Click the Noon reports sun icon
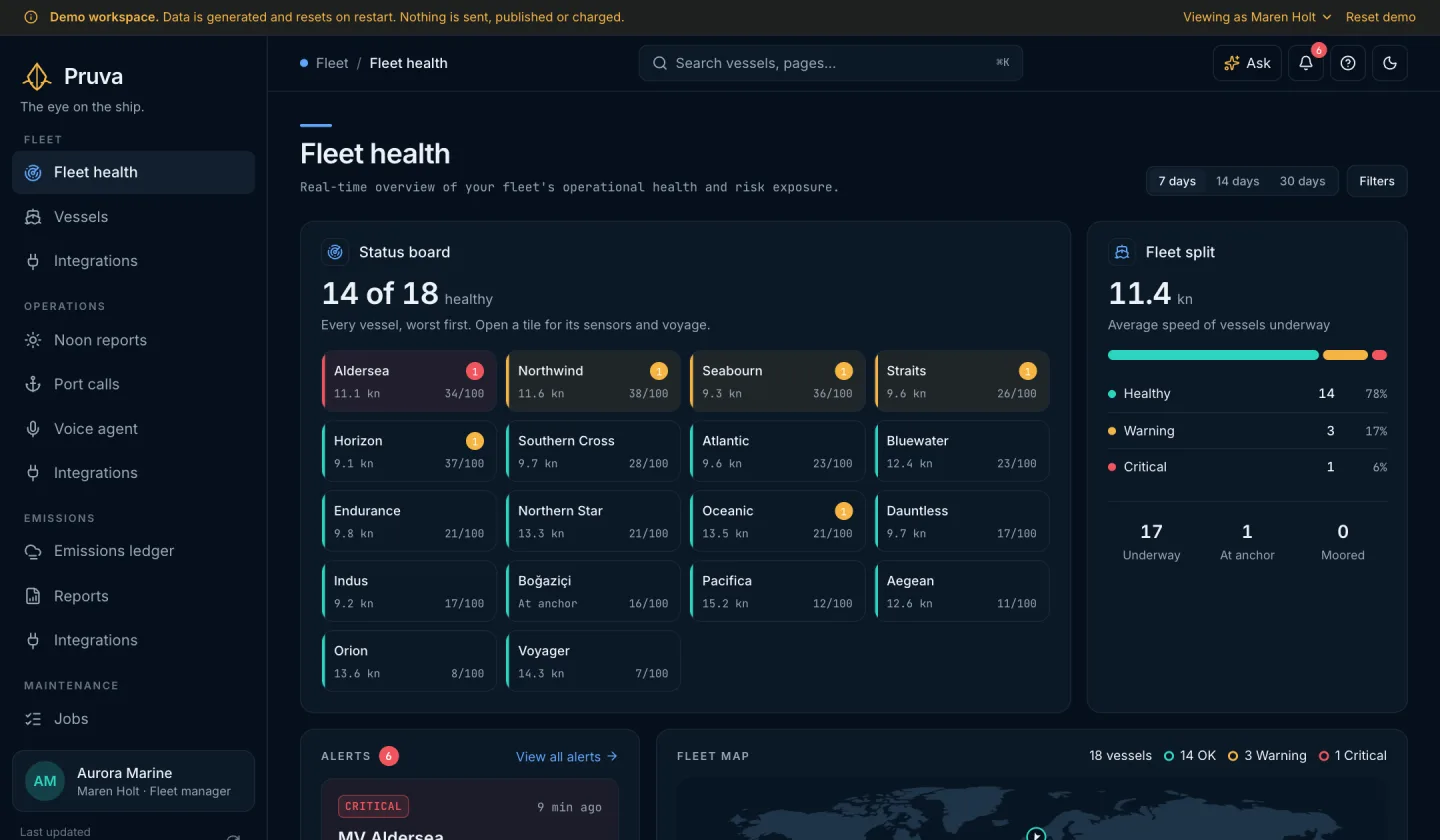Screen dimensions: 1440x840 (33, 340)
